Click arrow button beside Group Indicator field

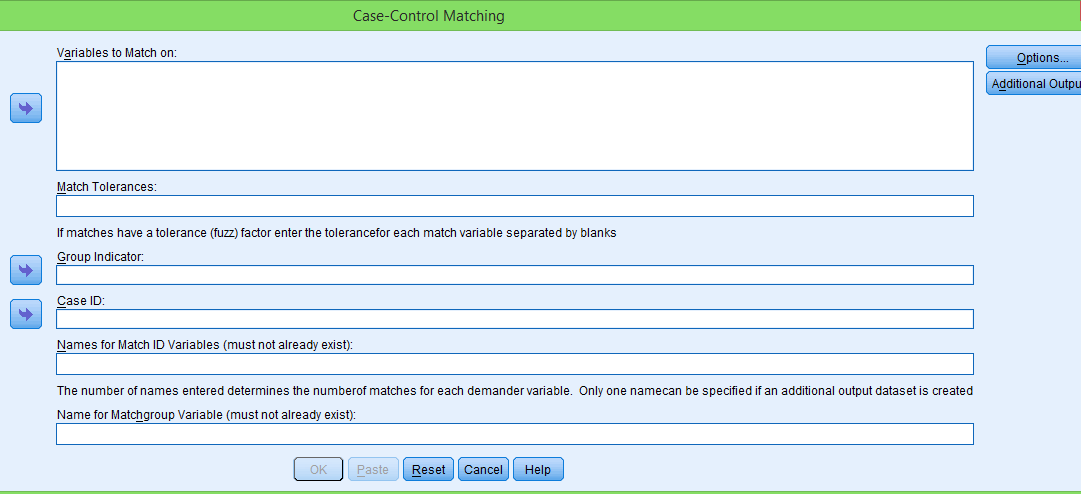coord(26,269)
